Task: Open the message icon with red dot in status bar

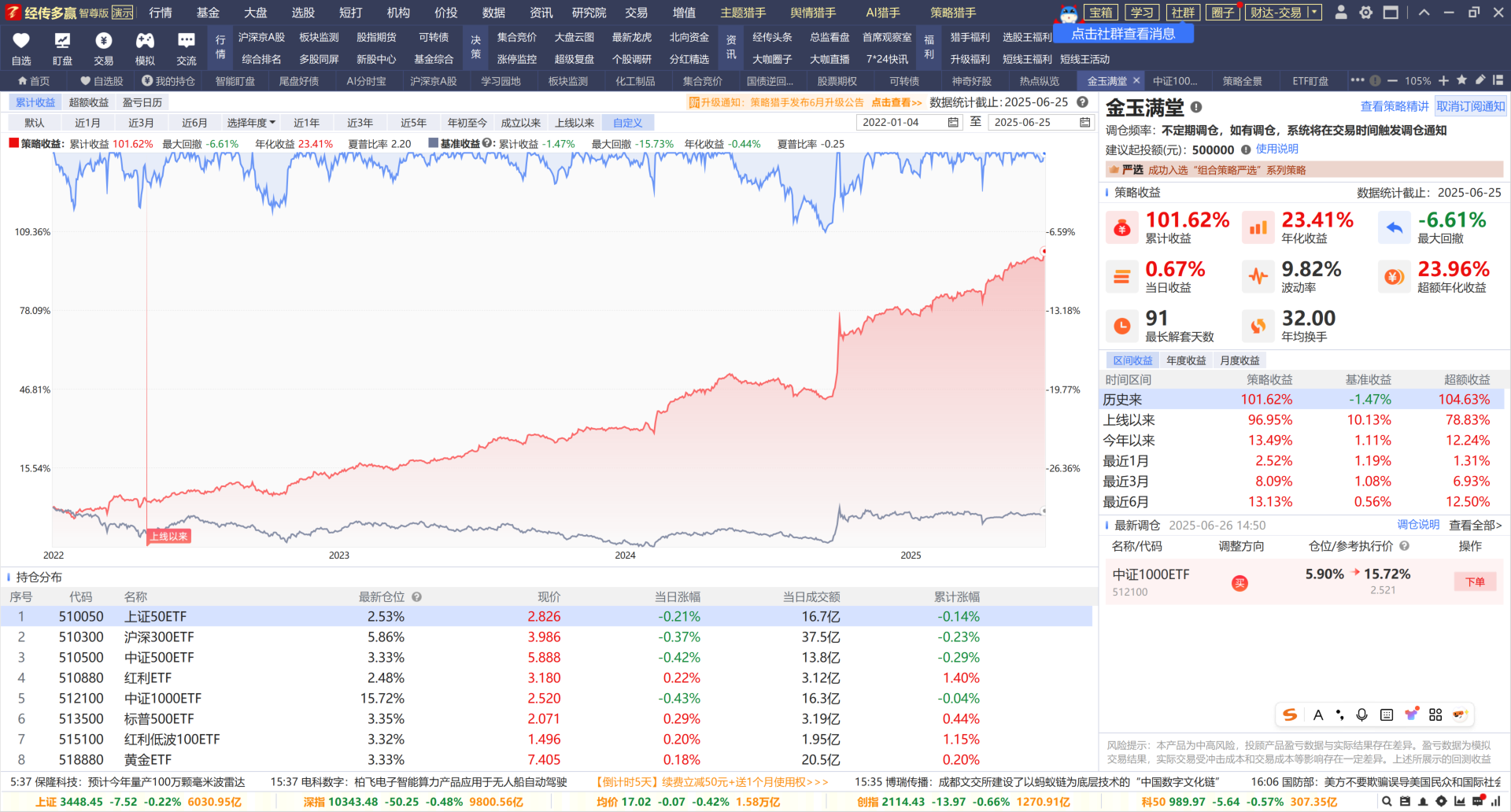Action: pyautogui.click(x=1477, y=802)
